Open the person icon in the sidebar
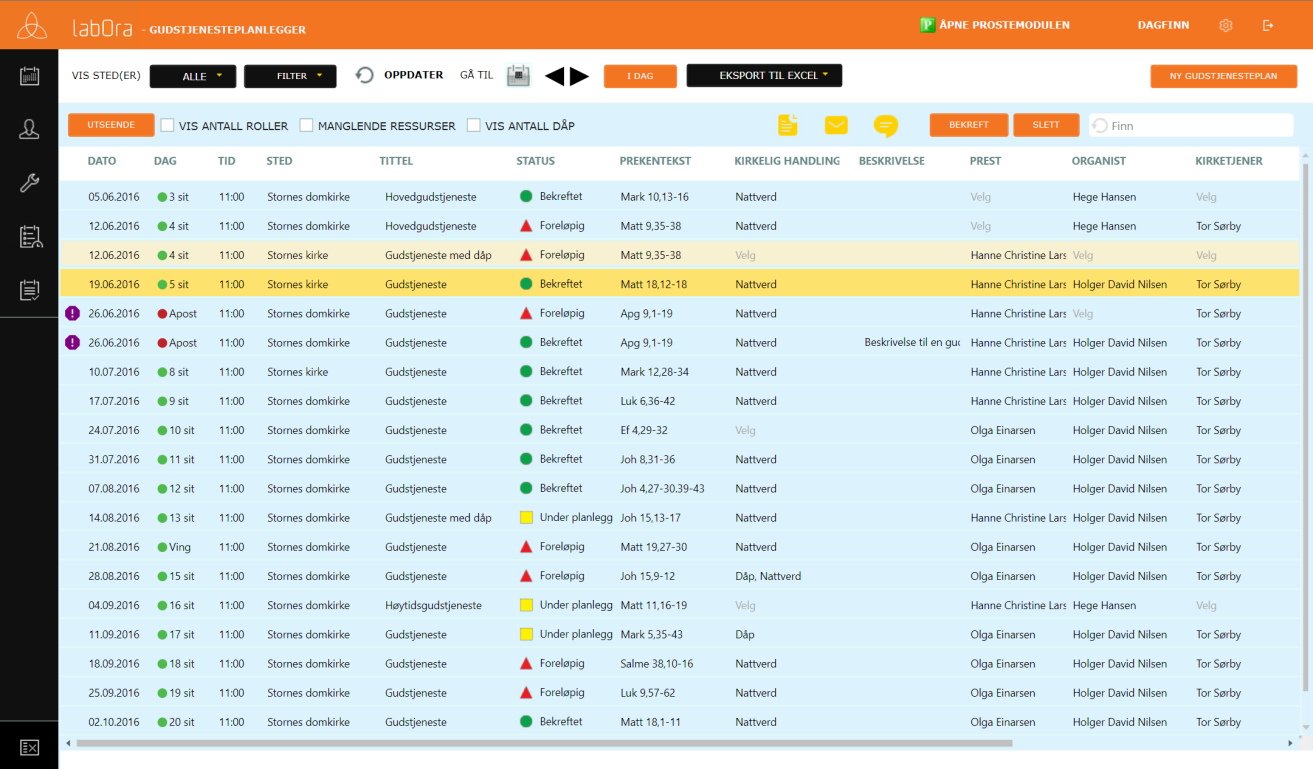Image resolution: width=1313 pixels, height=769 pixels. [x=30, y=129]
